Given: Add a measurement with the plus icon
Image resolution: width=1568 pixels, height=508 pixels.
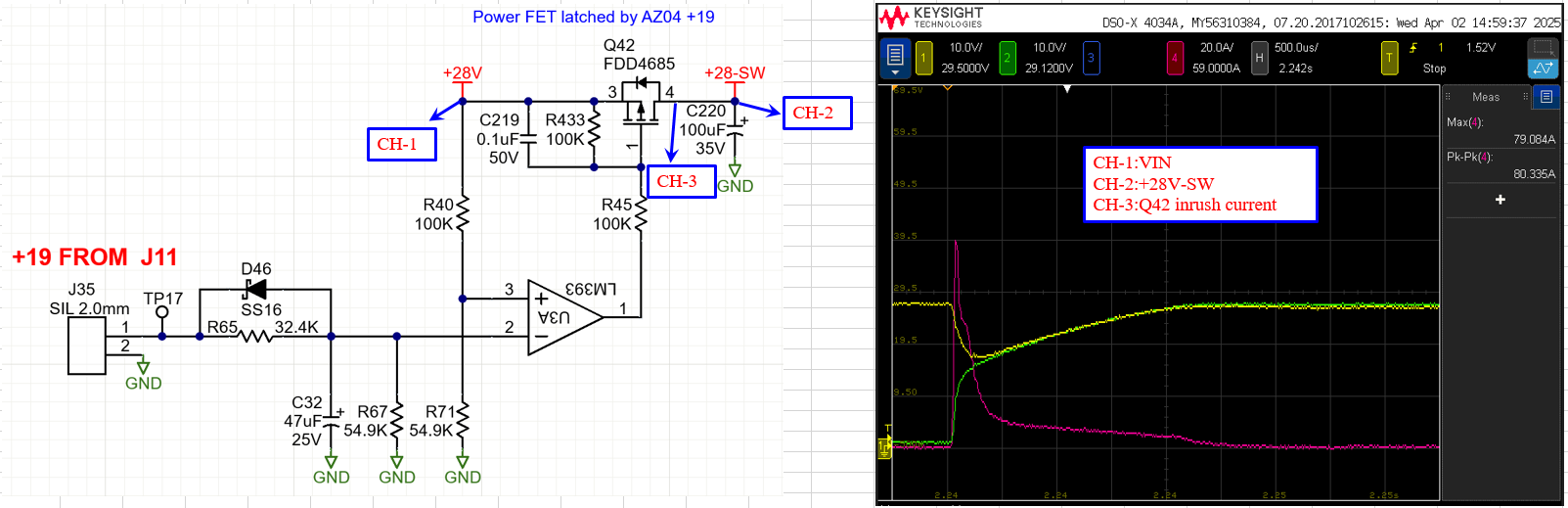Looking at the screenshot, I should [x=1501, y=200].
